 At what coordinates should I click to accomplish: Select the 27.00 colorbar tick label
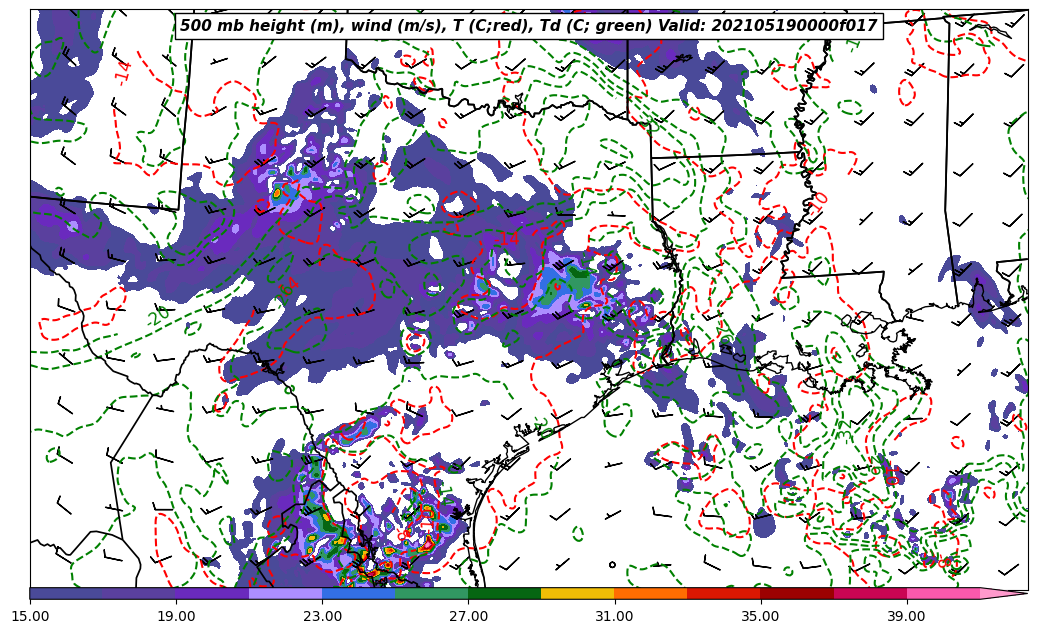pyautogui.click(x=468, y=616)
